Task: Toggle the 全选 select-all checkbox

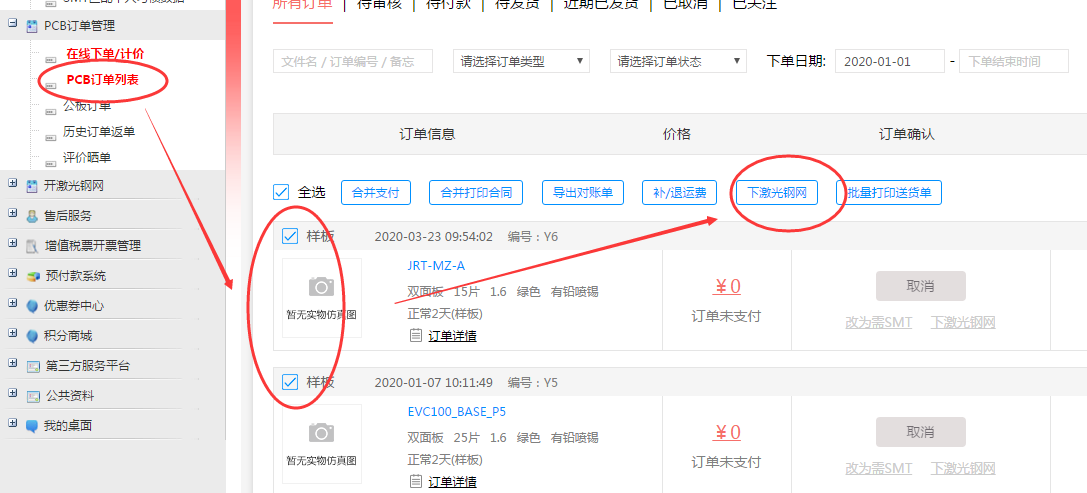Action: 281,192
